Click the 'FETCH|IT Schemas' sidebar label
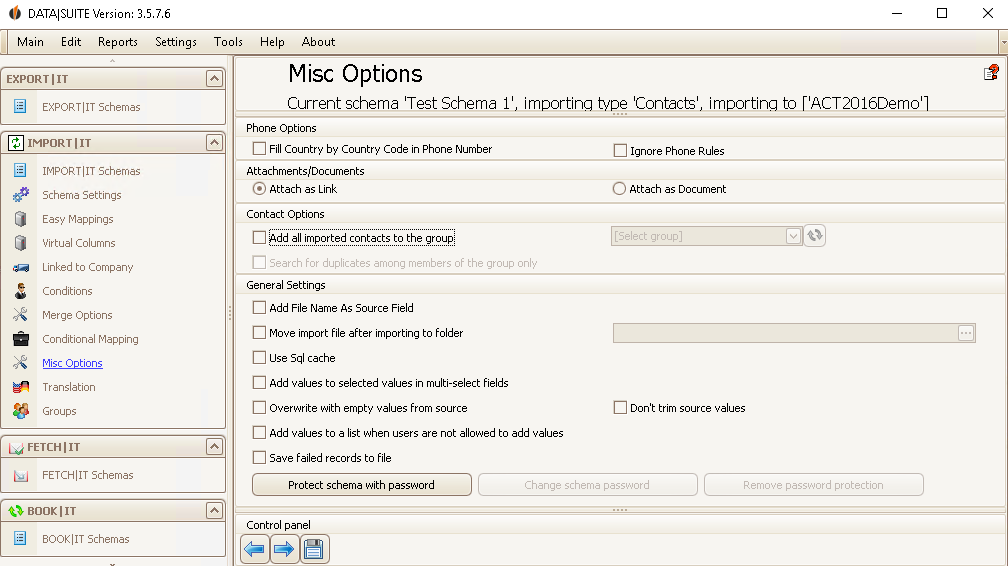 [87, 475]
